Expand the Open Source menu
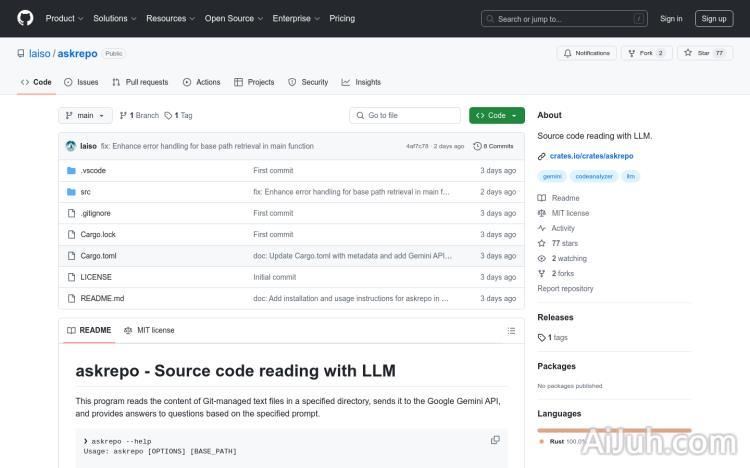Screen dimensions: 750x468 click(x=233, y=18)
